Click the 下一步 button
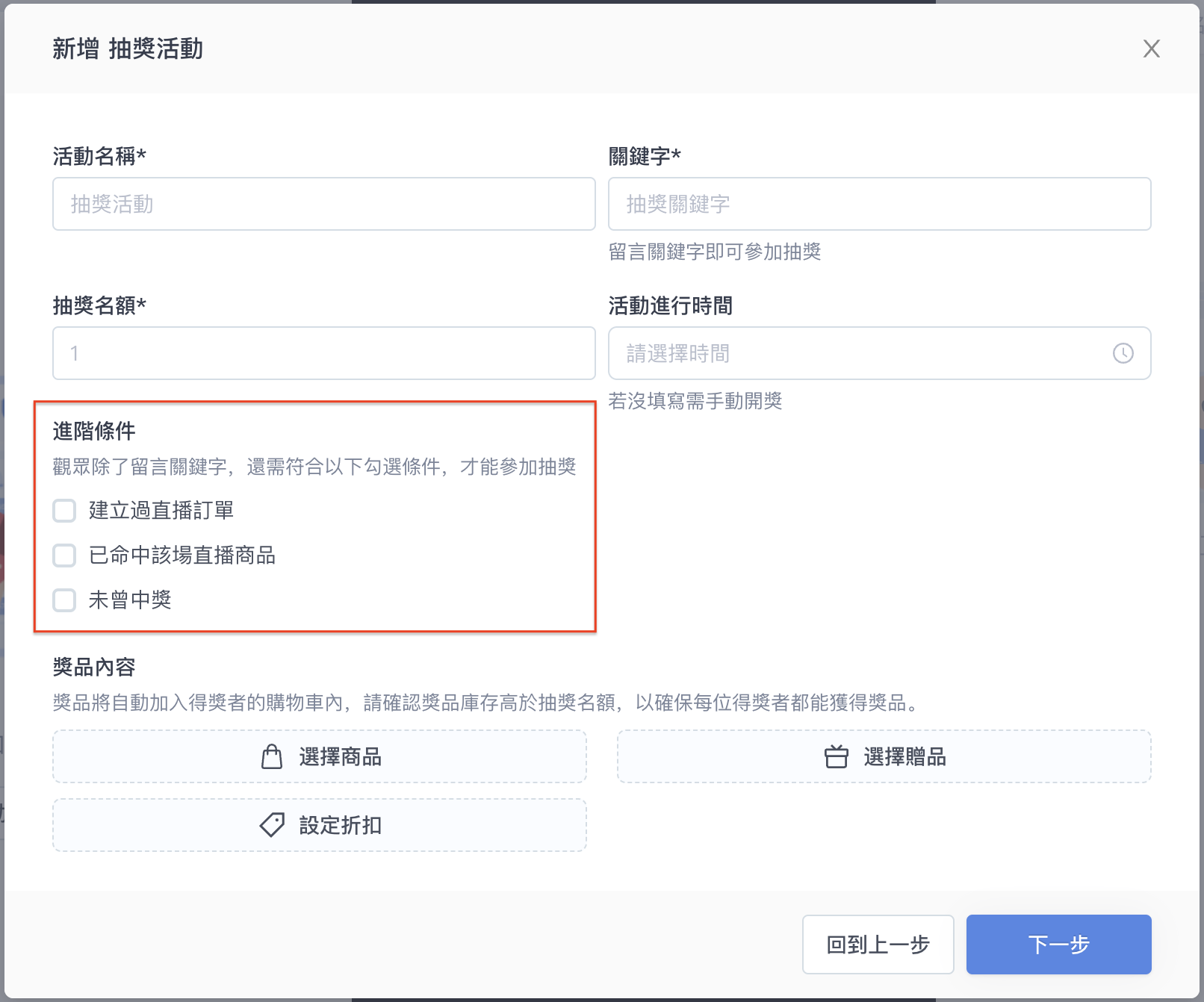 coord(1058,945)
